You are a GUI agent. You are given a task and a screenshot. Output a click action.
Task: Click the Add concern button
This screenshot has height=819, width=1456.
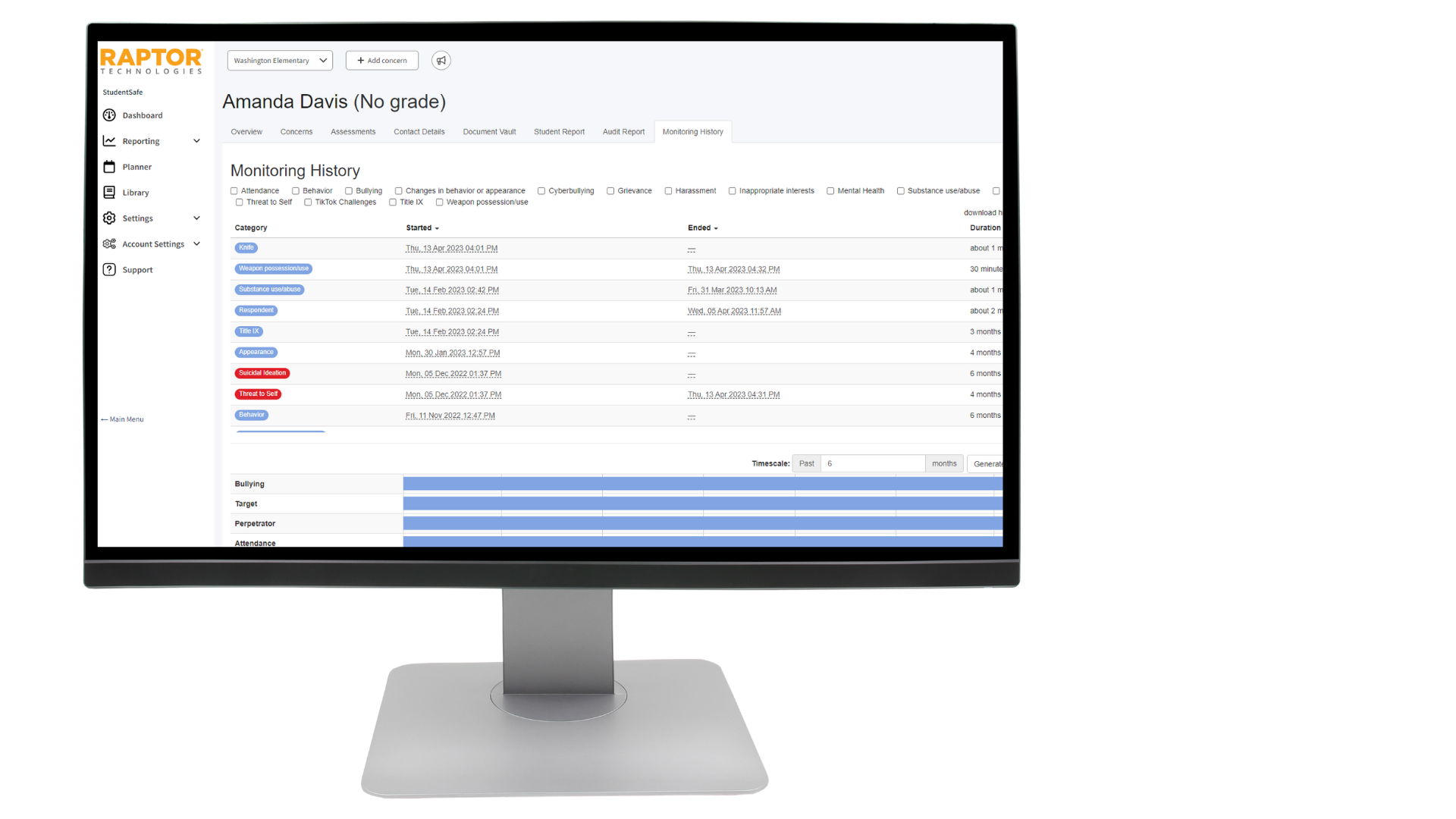pyautogui.click(x=381, y=60)
